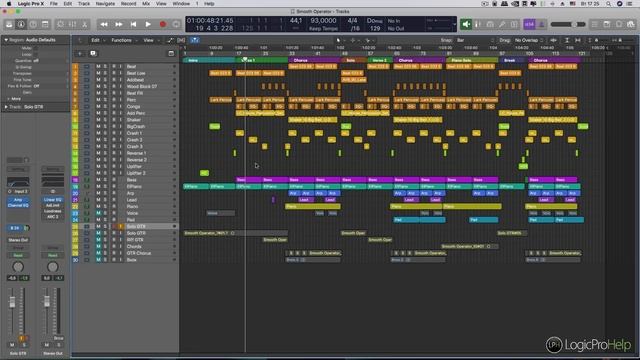Viewport: 640px width, 360px height.
Task: Open the left-click Pointer tool menu
Action: 340,40
